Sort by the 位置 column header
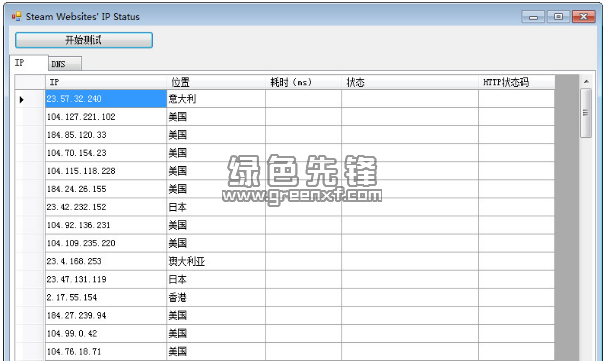604x361 pixels. pos(216,82)
